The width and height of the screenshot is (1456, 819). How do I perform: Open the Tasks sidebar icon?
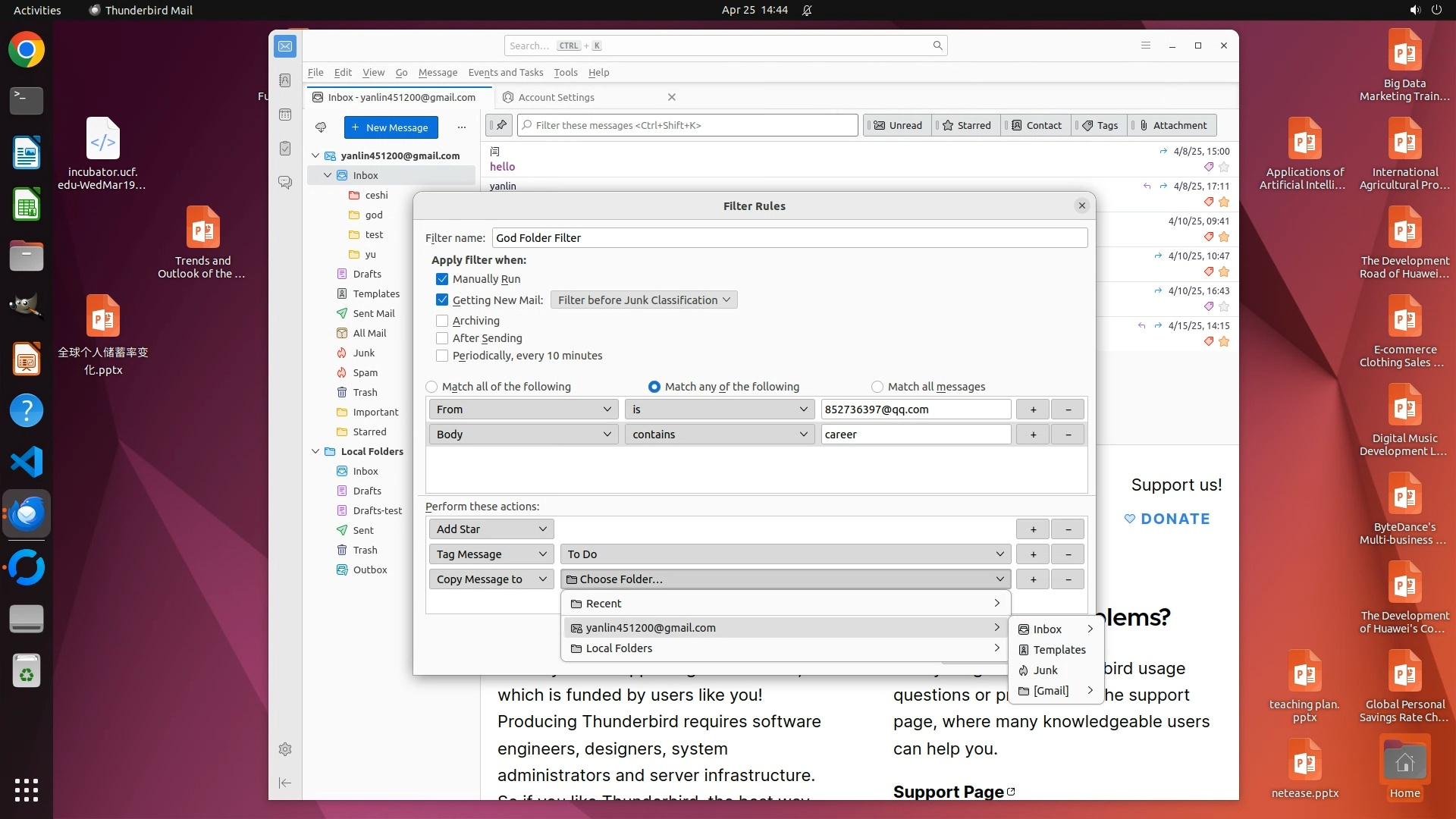pos(285,149)
